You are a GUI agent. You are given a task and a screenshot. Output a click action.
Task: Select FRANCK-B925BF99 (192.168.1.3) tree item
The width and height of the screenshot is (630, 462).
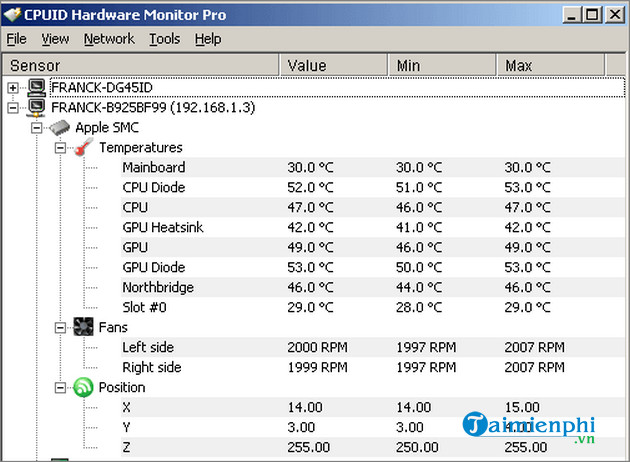pyautogui.click(x=153, y=107)
